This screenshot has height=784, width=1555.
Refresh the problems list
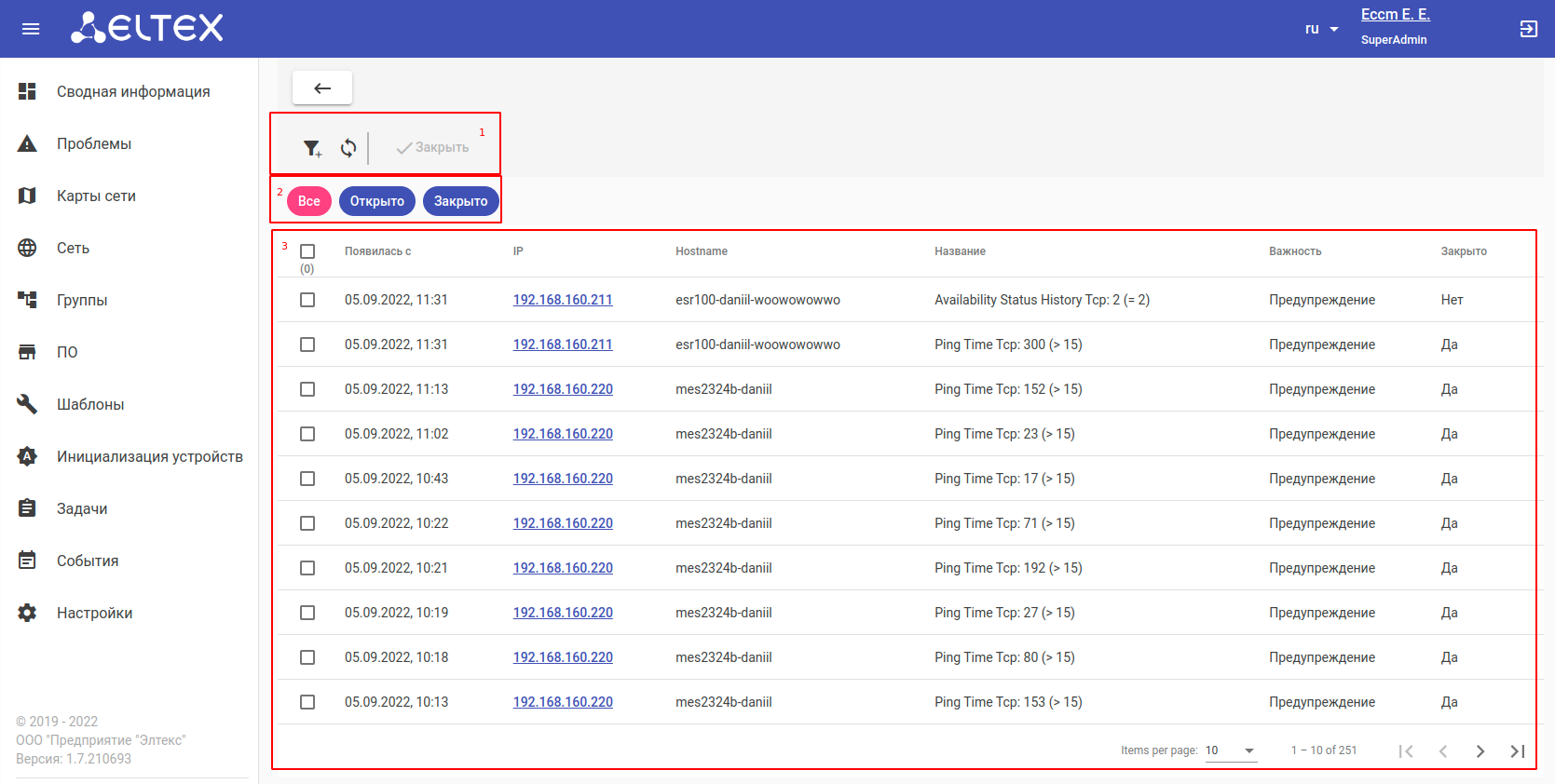(348, 148)
